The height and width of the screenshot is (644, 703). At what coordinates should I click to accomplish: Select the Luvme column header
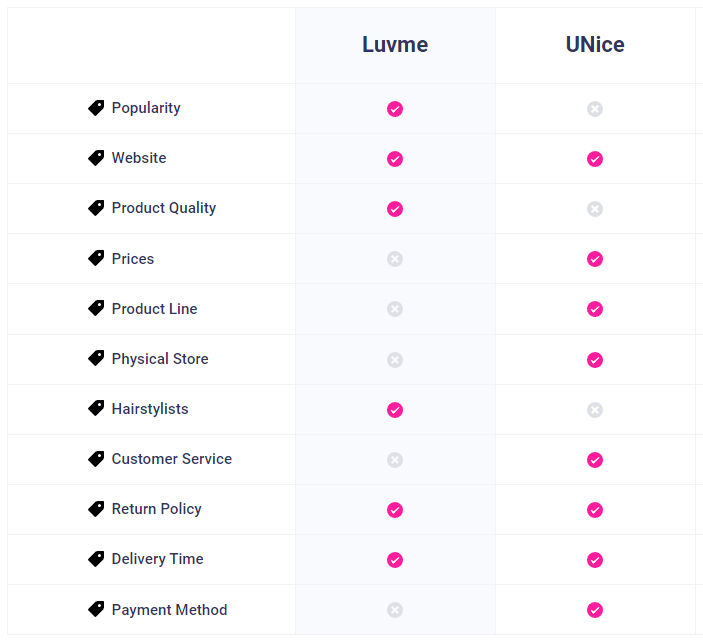click(x=395, y=44)
